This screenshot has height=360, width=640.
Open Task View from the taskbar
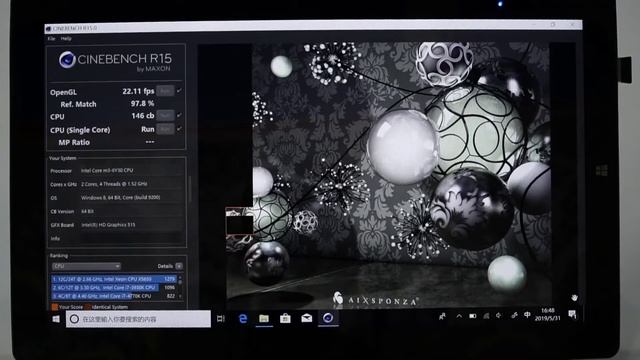[x=221, y=319]
